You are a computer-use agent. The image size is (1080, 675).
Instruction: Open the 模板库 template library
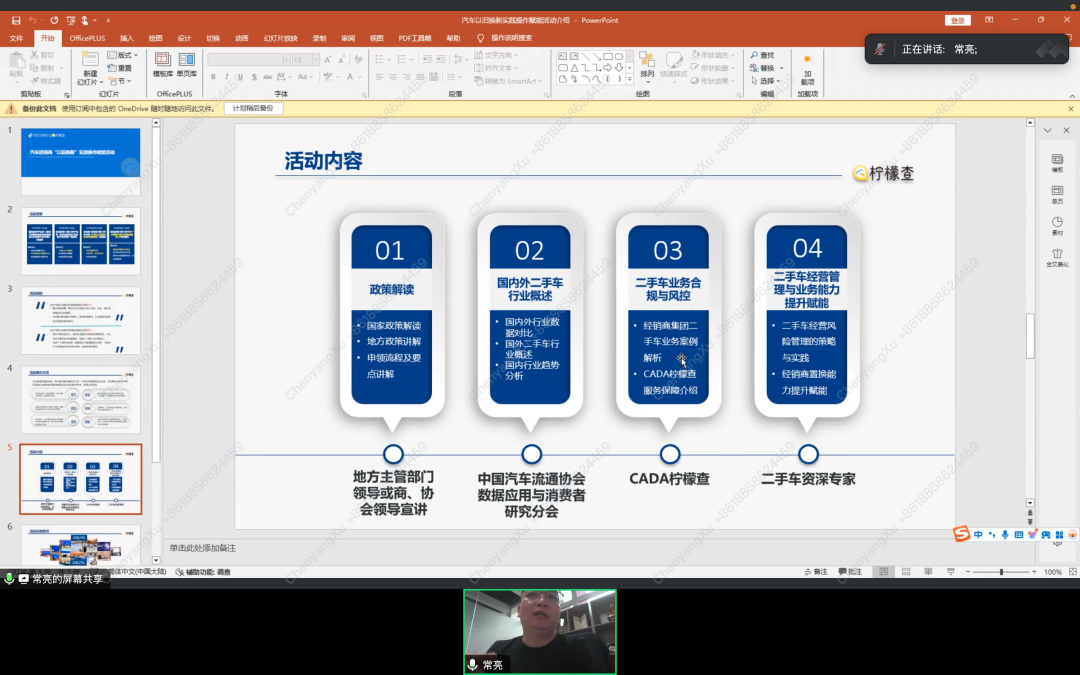pyautogui.click(x=162, y=65)
